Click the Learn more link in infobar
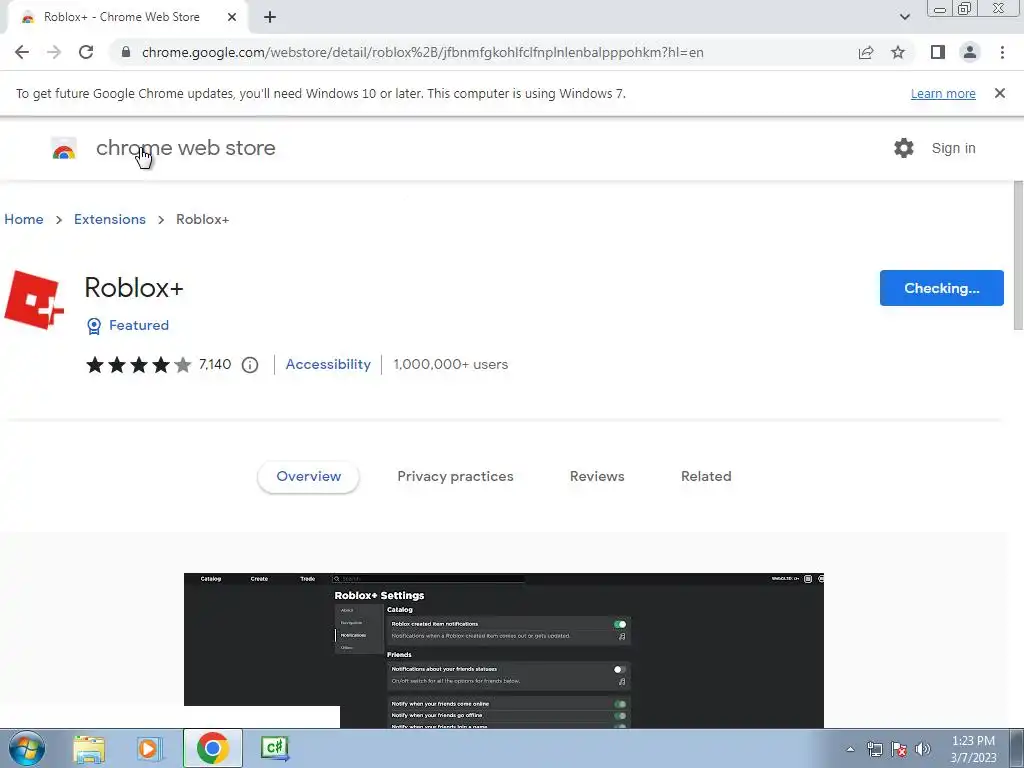1024x768 pixels. [x=943, y=93]
